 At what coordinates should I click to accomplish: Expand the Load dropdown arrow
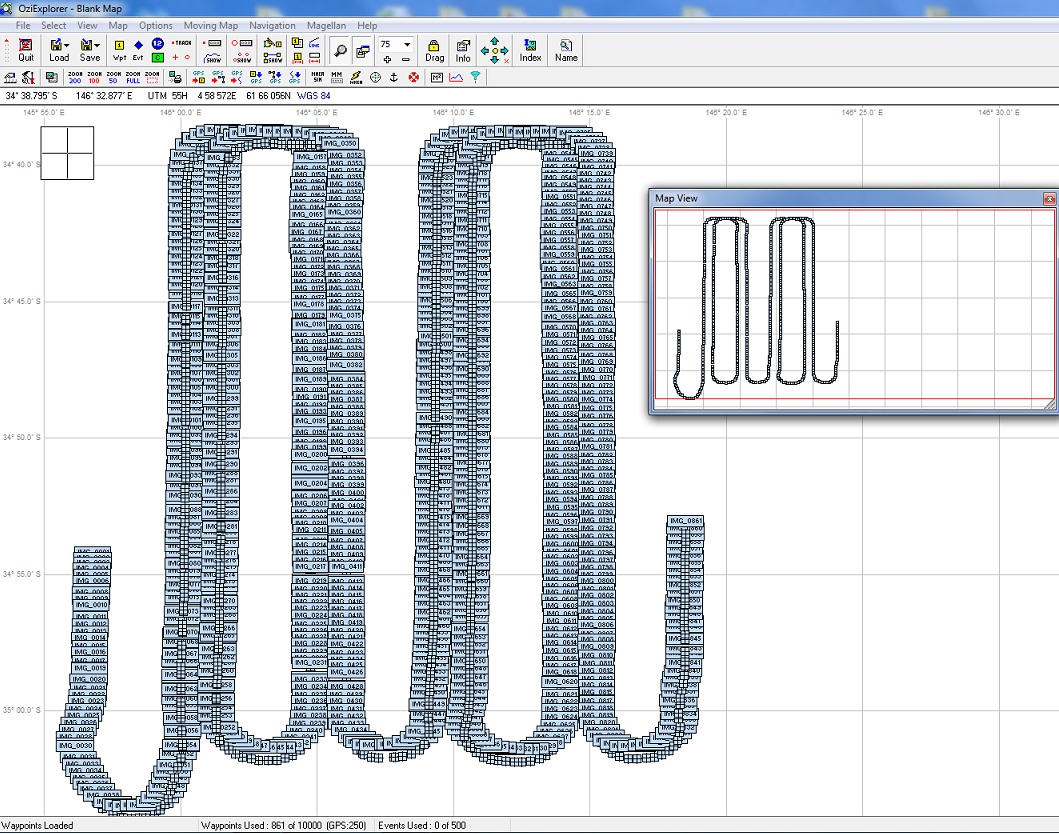[x=67, y=45]
